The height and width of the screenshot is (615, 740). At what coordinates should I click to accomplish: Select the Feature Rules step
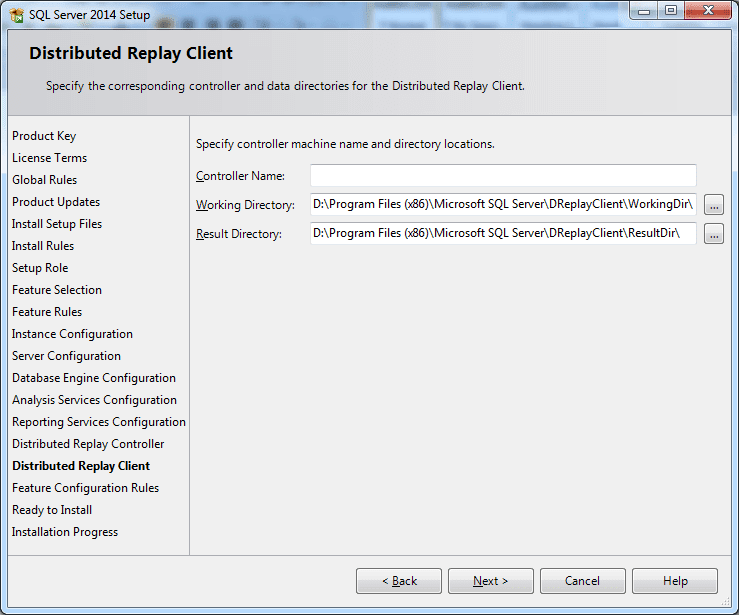(x=47, y=312)
